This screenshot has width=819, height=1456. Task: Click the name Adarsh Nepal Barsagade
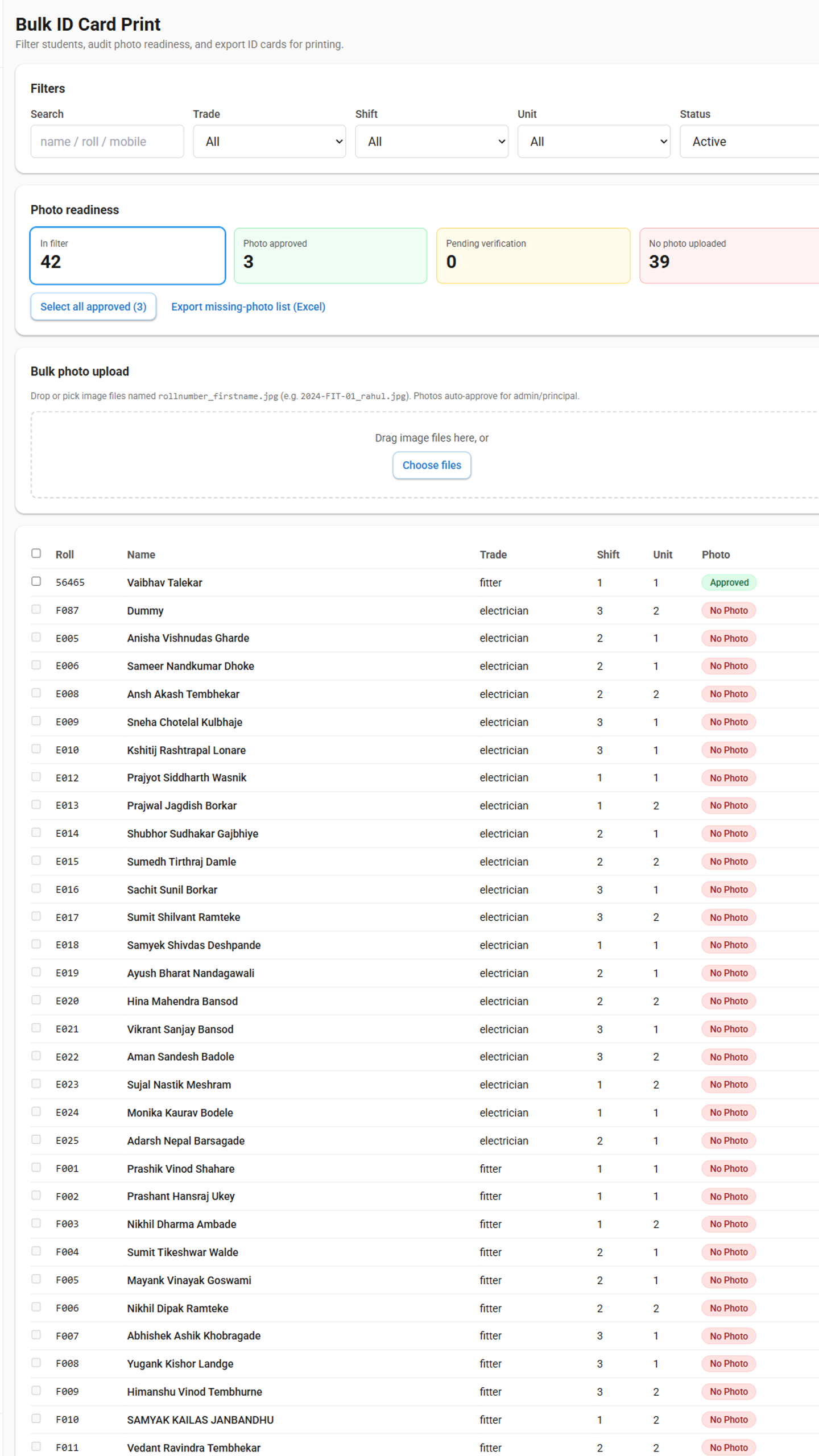[x=185, y=1140]
